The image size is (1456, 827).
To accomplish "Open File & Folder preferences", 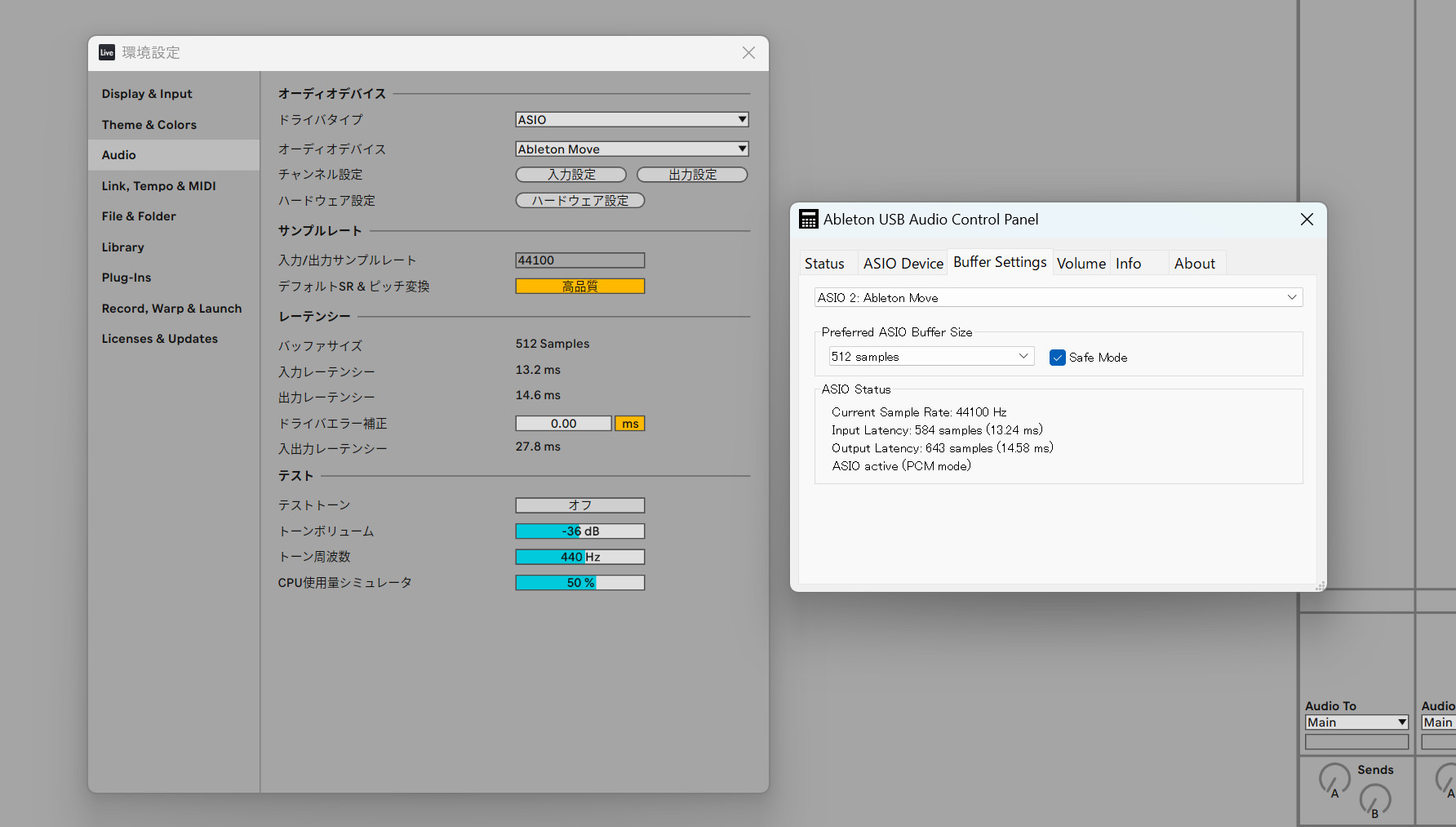I will 174,216.
